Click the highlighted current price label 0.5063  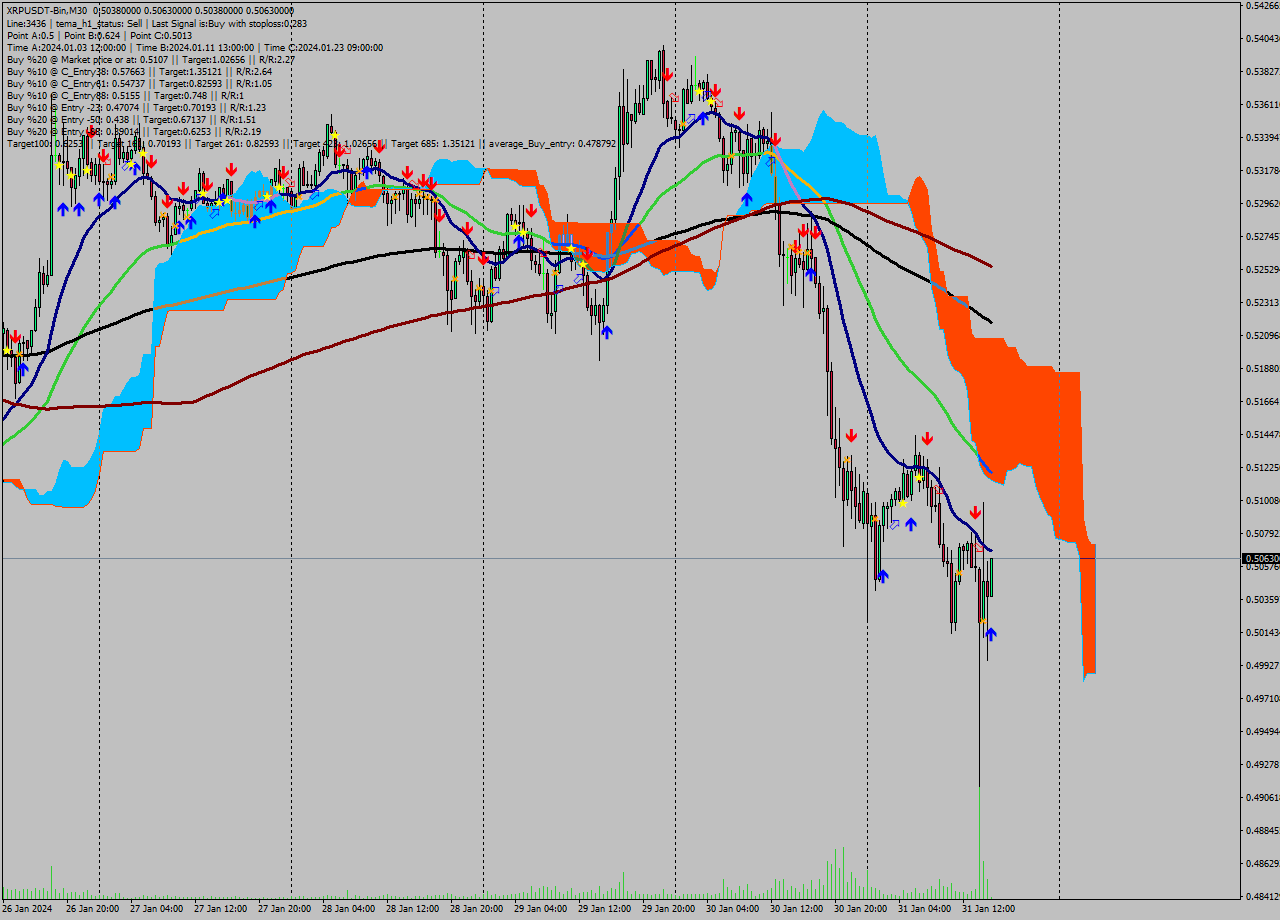click(x=1260, y=558)
